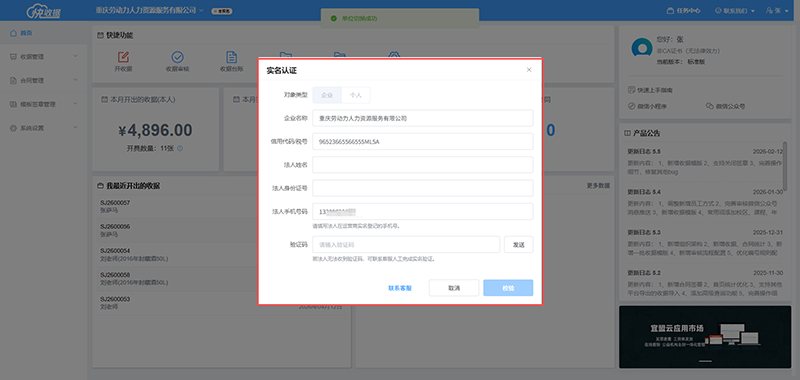The width and height of the screenshot is (800, 380).
Task: Open the 更多数据 link
Action: 598,186
